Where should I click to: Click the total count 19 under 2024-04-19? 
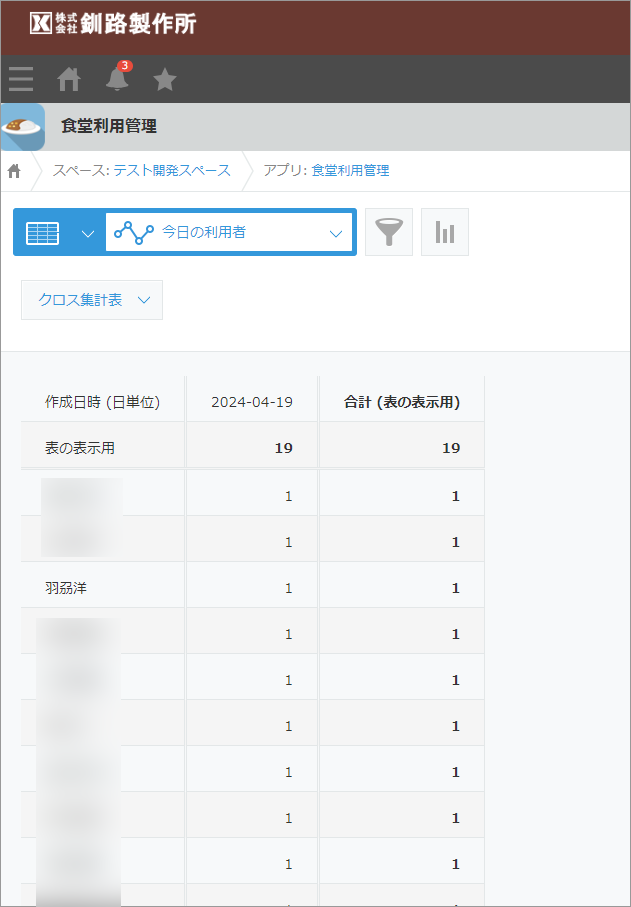click(283, 448)
